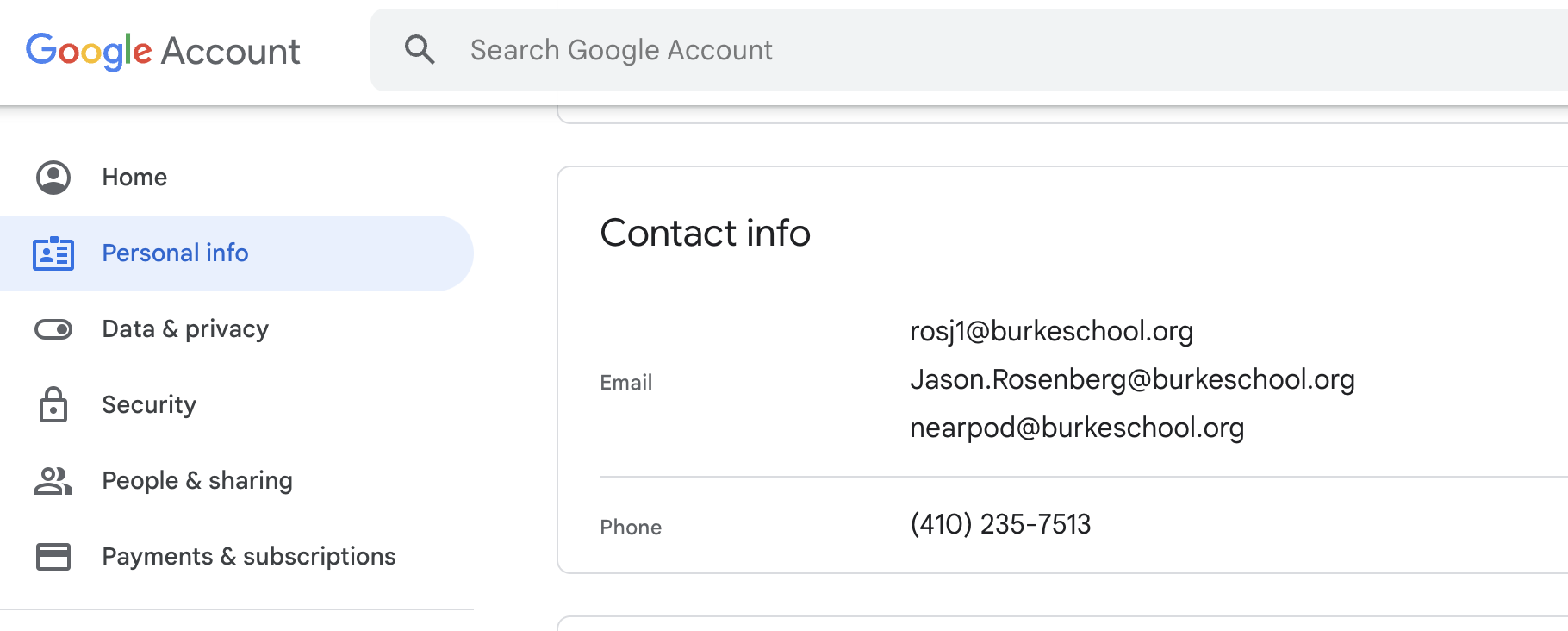This screenshot has width=1568, height=631.
Task: Click the magnifying glass search icon
Action: [420, 50]
